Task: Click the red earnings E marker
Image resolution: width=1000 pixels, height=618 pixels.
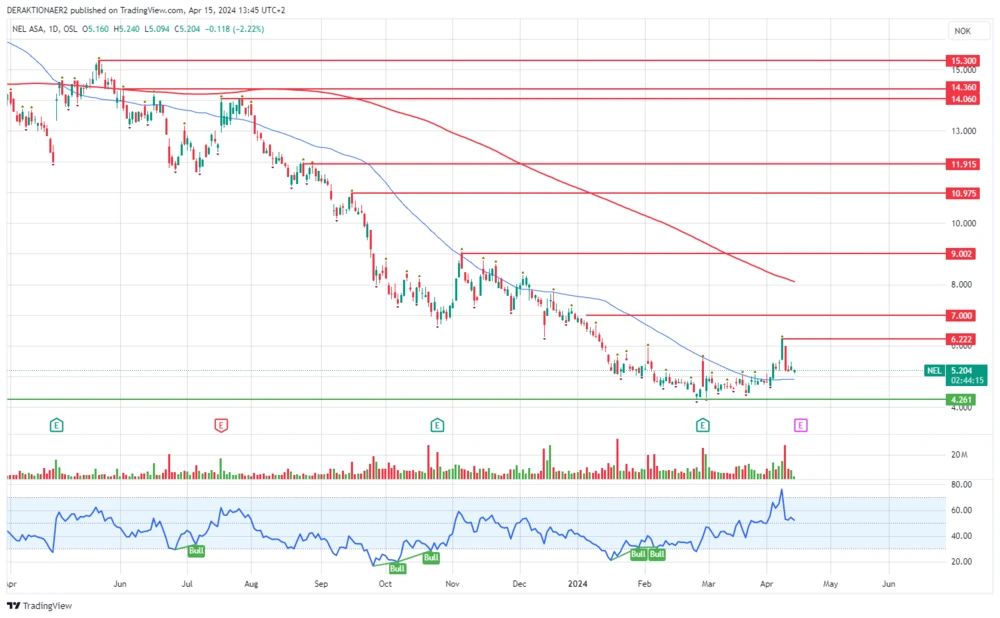Action: tap(220, 425)
